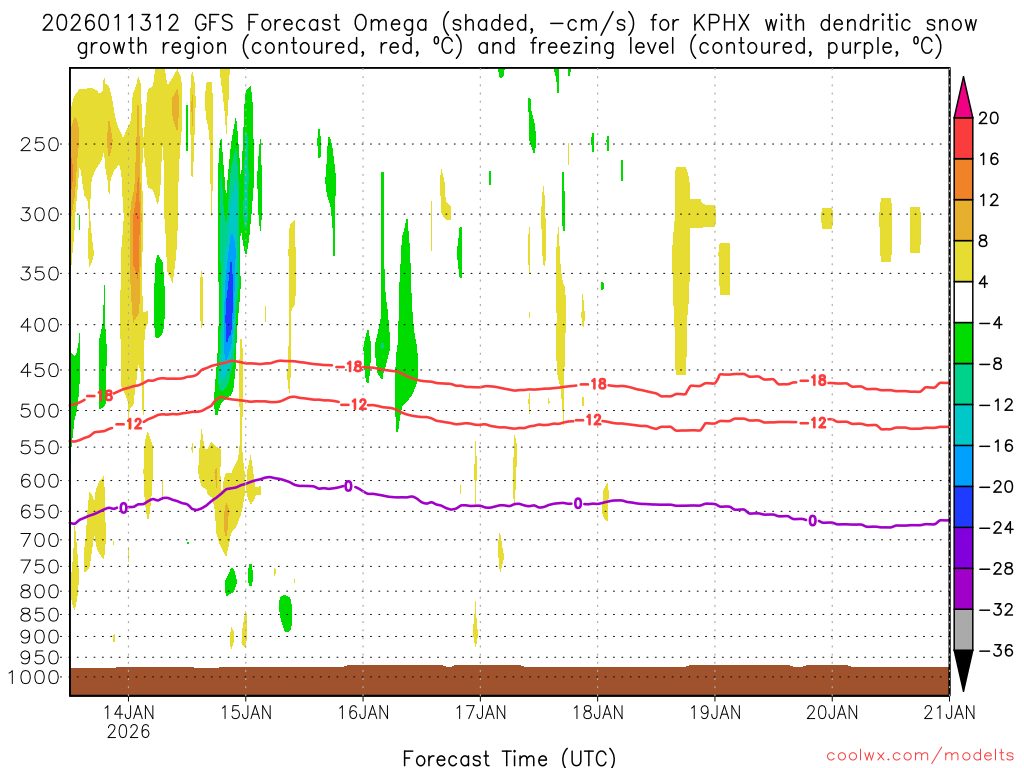Click the 15JAN date label on the axis
The height and width of the screenshot is (768, 1024).
pyautogui.click(x=246, y=712)
